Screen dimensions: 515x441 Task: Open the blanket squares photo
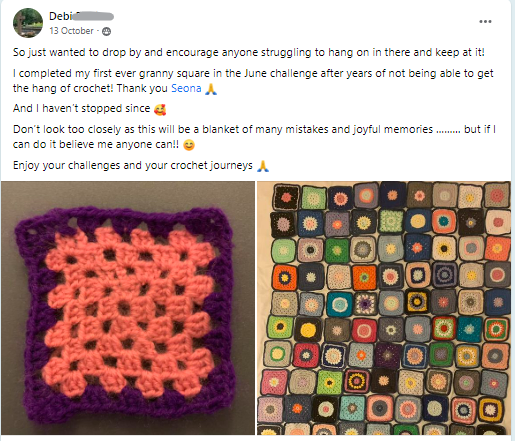(x=384, y=308)
